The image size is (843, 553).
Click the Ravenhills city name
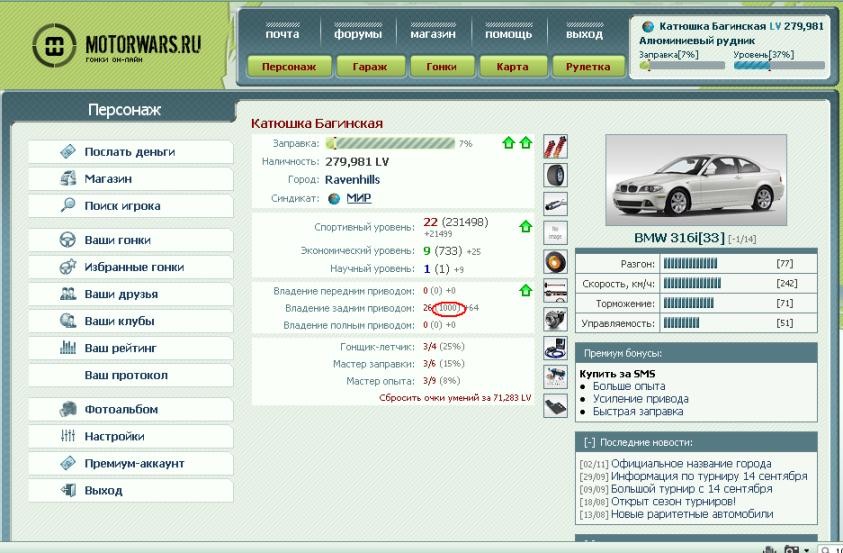point(352,179)
